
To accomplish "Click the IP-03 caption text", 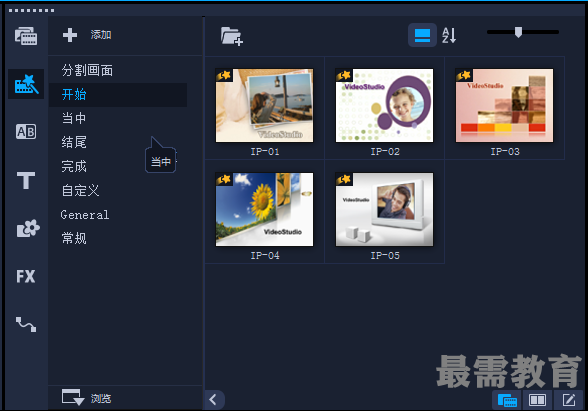I will pos(505,152).
